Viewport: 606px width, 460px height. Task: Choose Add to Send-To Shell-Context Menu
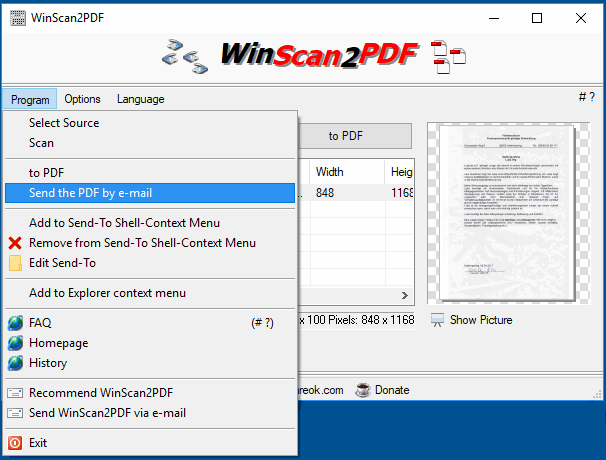point(150,223)
